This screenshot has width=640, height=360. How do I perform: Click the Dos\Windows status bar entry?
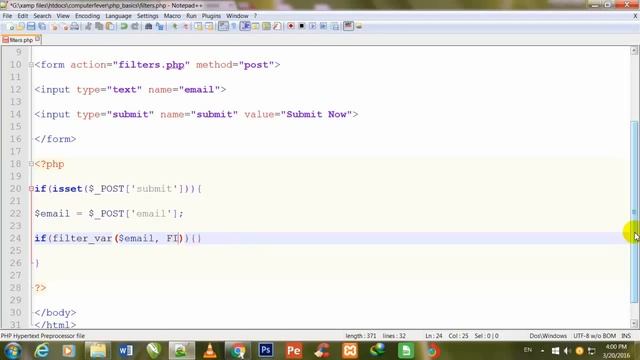(548, 336)
